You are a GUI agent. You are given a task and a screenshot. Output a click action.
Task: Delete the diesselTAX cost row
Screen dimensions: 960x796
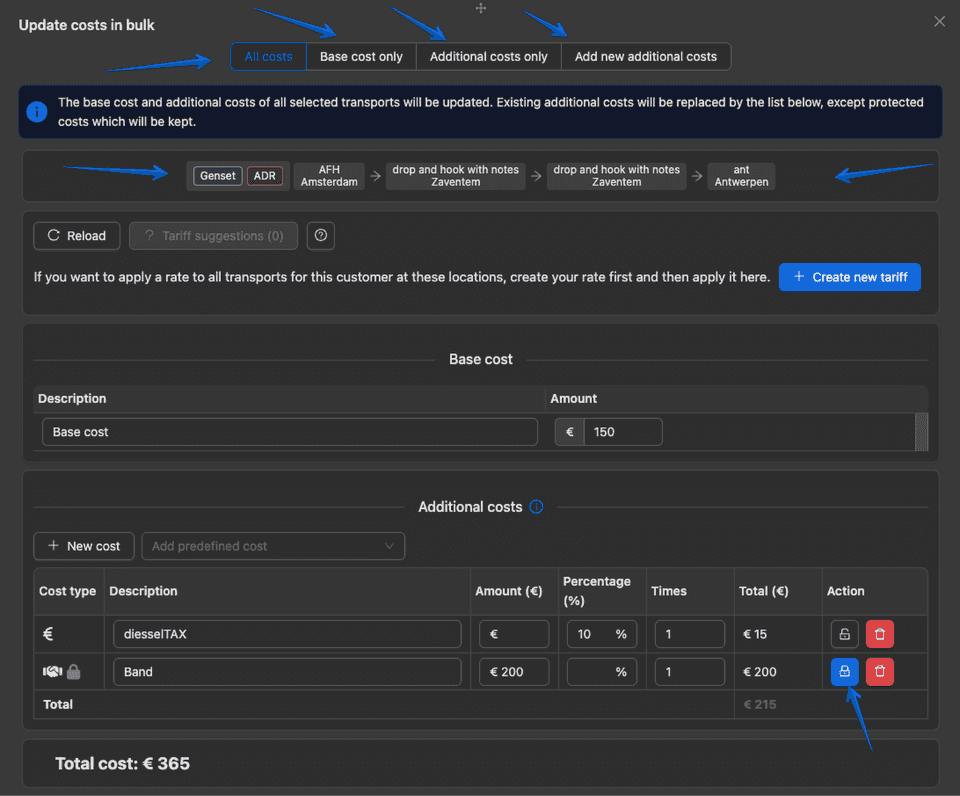click(880, 634)
